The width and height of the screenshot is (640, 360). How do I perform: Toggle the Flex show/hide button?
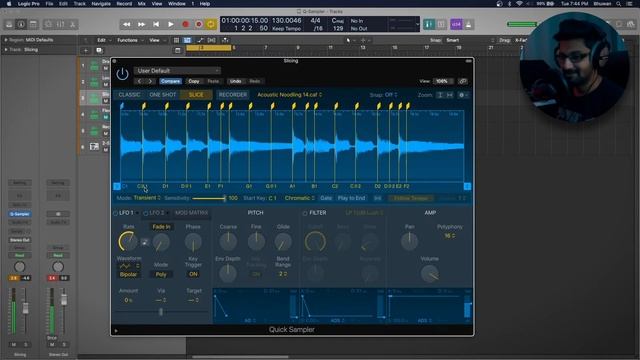point(211,40)
